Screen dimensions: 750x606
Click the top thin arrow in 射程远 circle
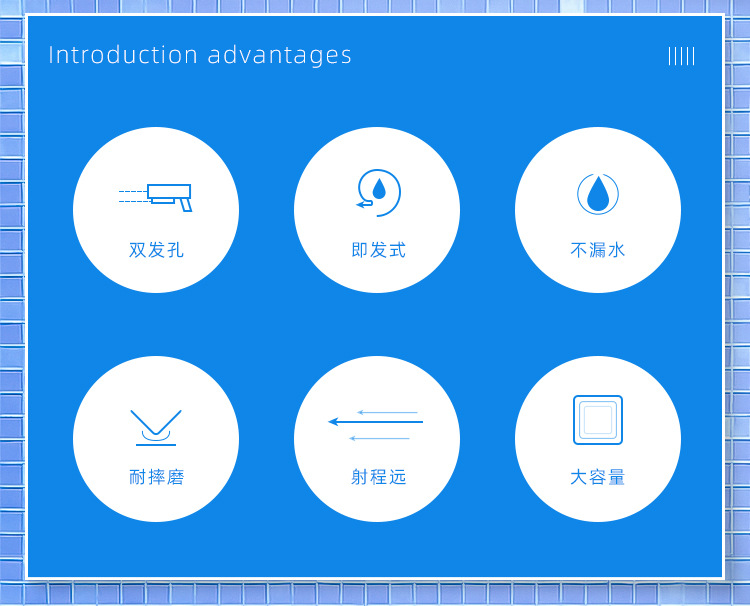point(387,412)
